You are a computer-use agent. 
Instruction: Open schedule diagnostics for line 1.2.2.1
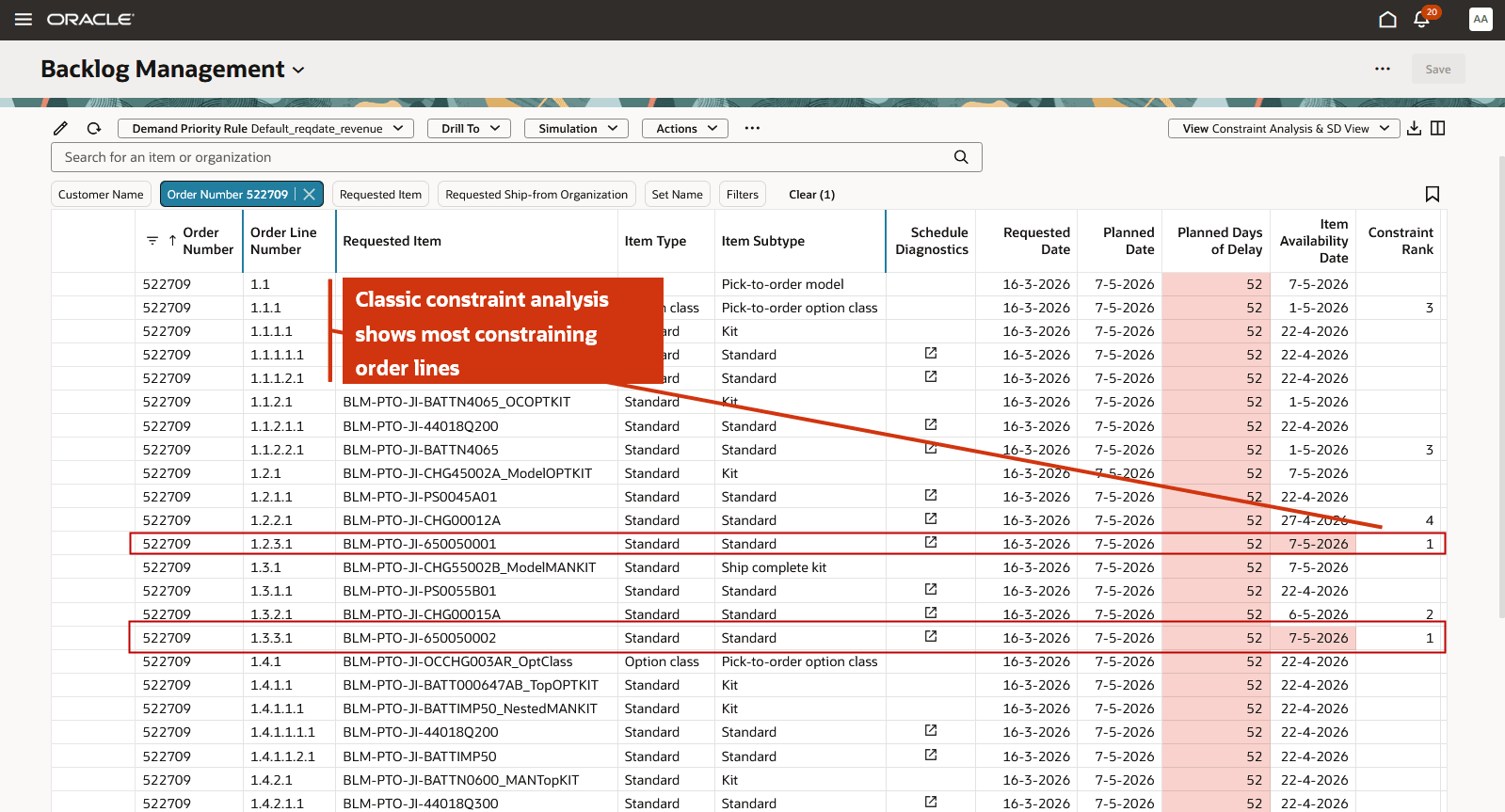coord(931,519)
